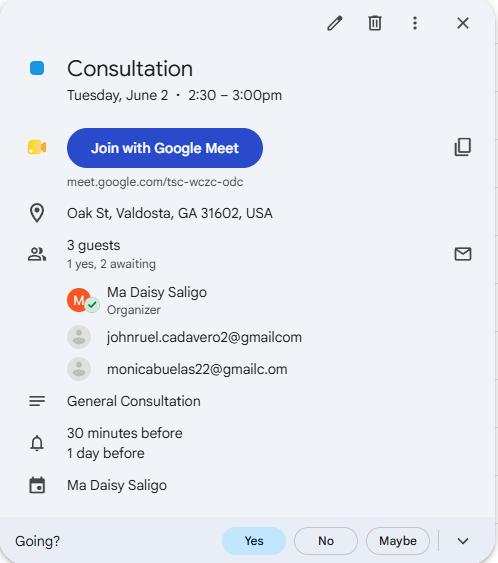Join with Google Meet button
Image resolution: width=498 pixels, height=563 pixels.
pyautogui.click(x=165, y=148)
